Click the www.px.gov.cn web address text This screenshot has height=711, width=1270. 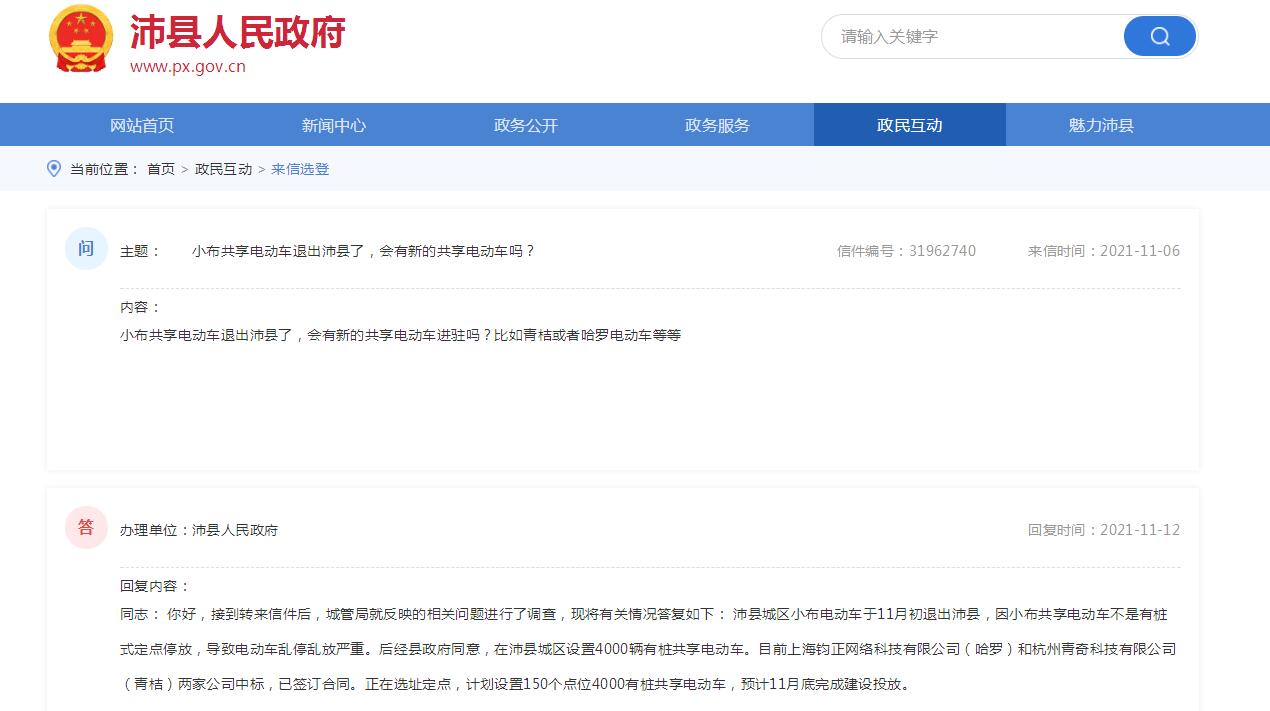click(x=188, y=67)
